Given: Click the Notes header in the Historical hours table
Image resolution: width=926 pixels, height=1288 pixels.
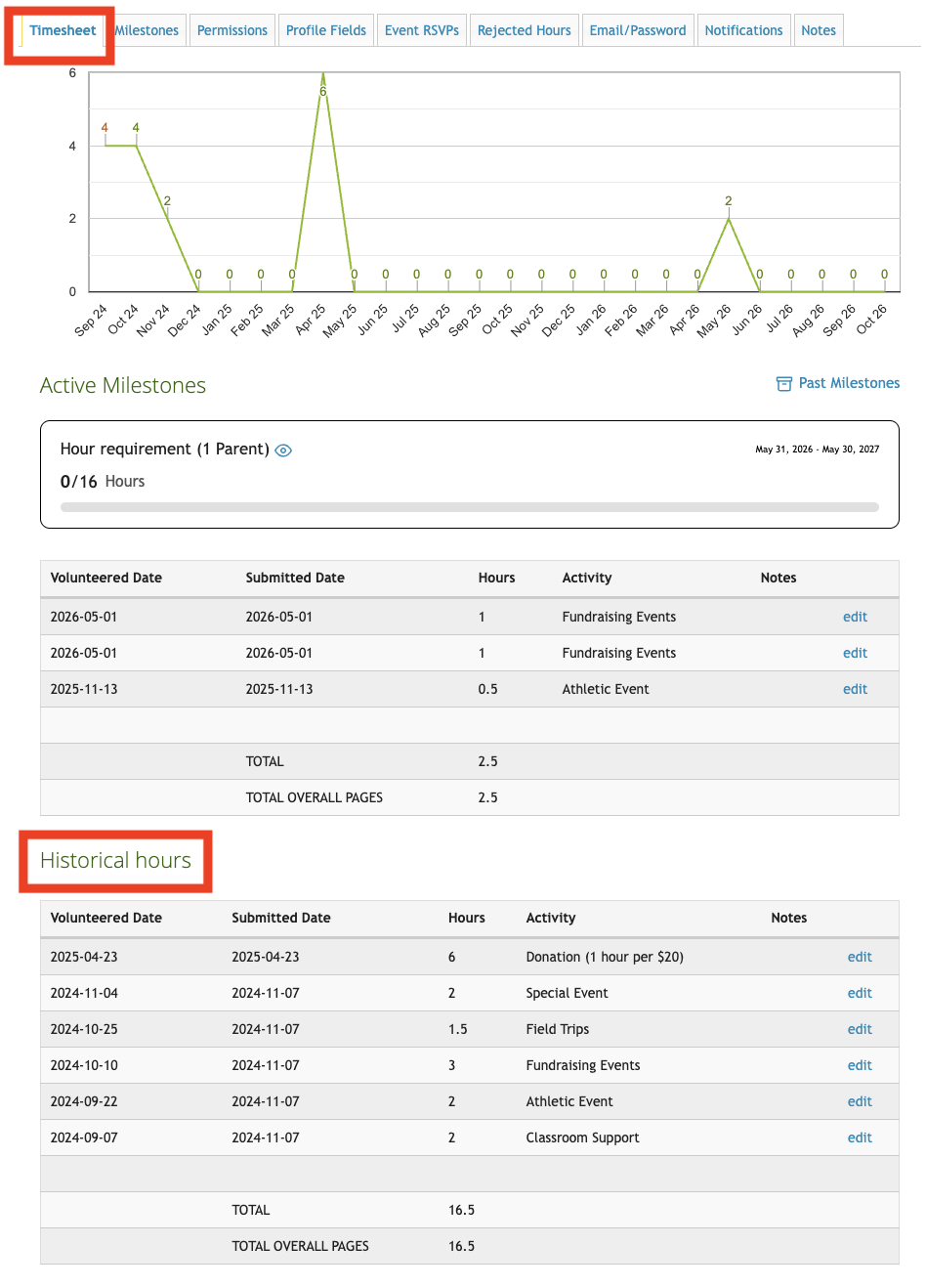Looking at the screenshot, I should [x=788, y=918].
